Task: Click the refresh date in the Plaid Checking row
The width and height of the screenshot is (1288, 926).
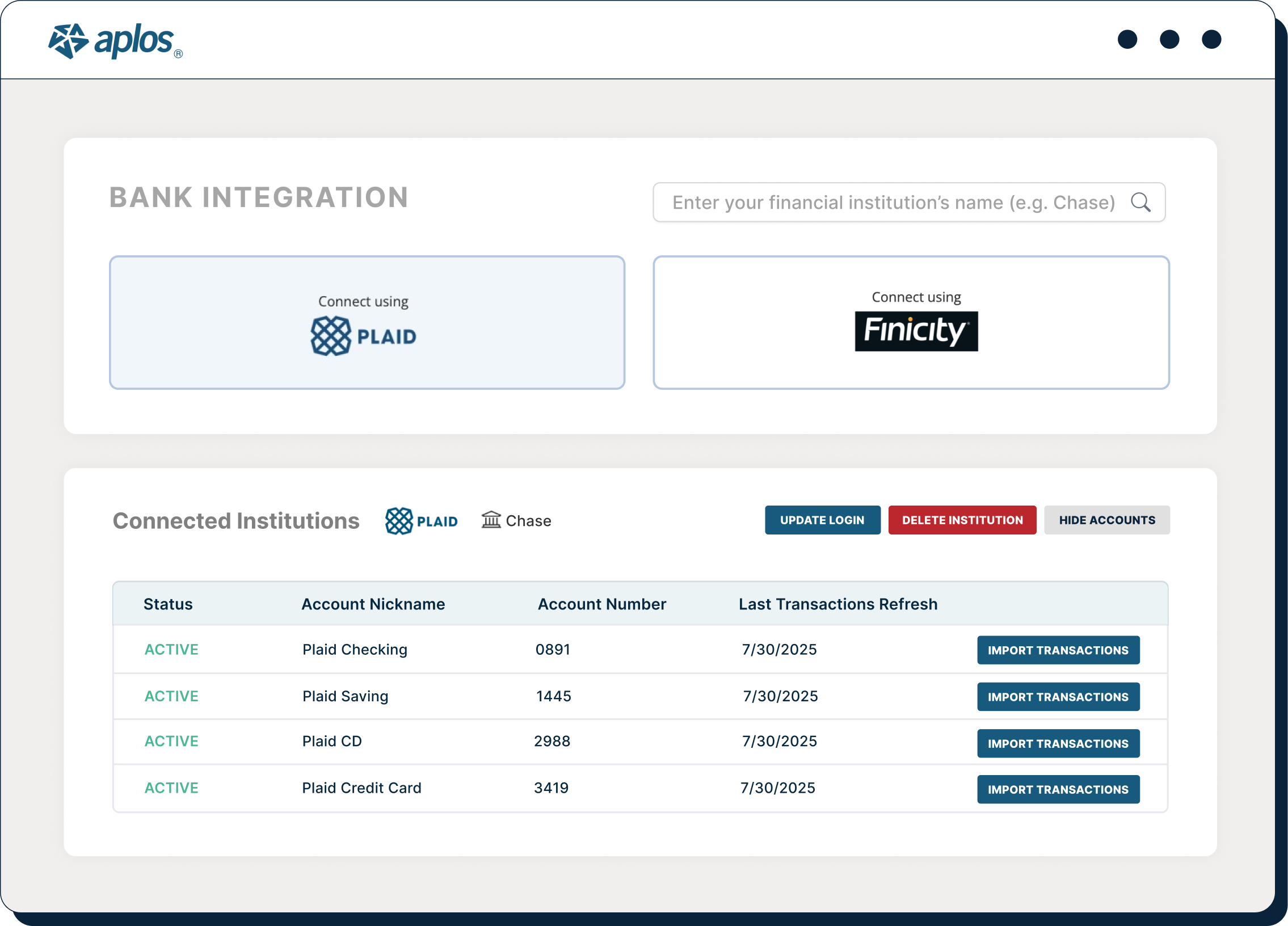Action: coord(779,650)
